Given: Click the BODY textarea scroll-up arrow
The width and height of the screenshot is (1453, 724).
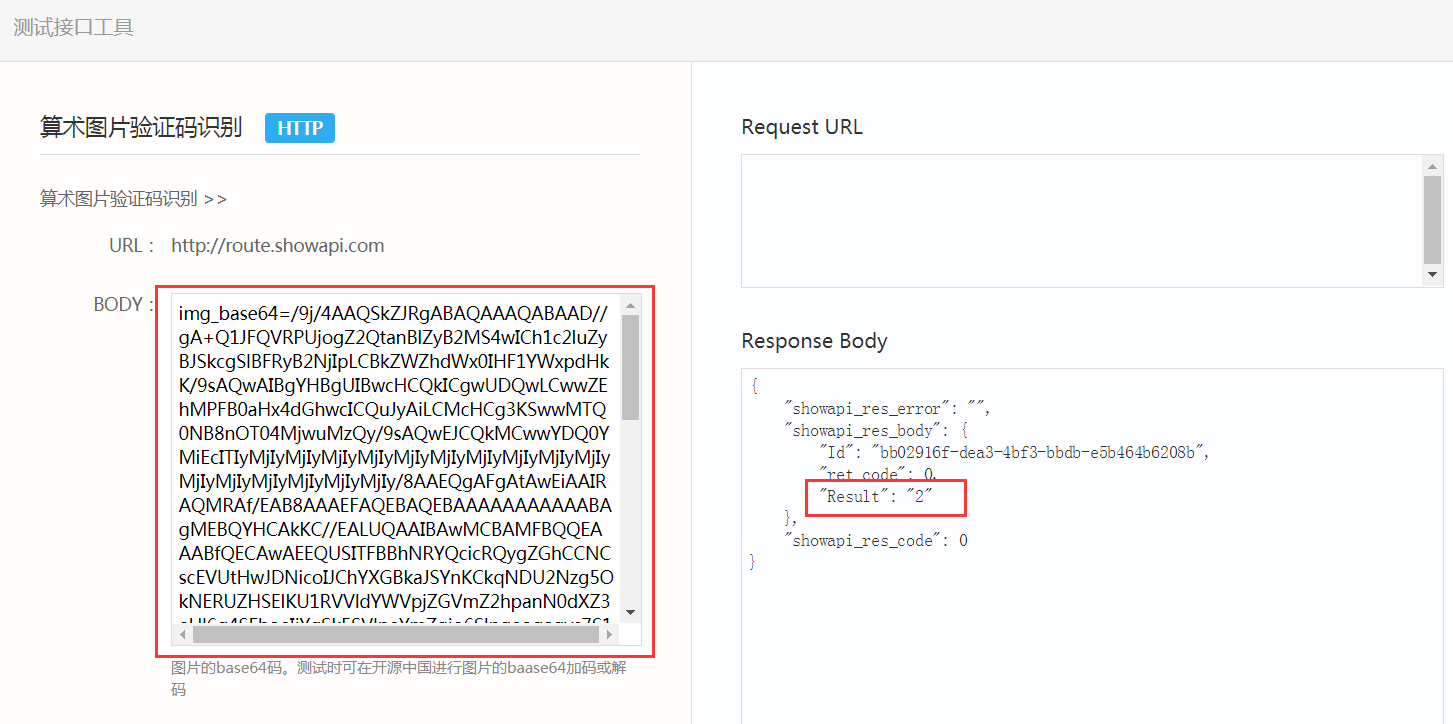Looking at the screenshot, I should pos(631,305).
